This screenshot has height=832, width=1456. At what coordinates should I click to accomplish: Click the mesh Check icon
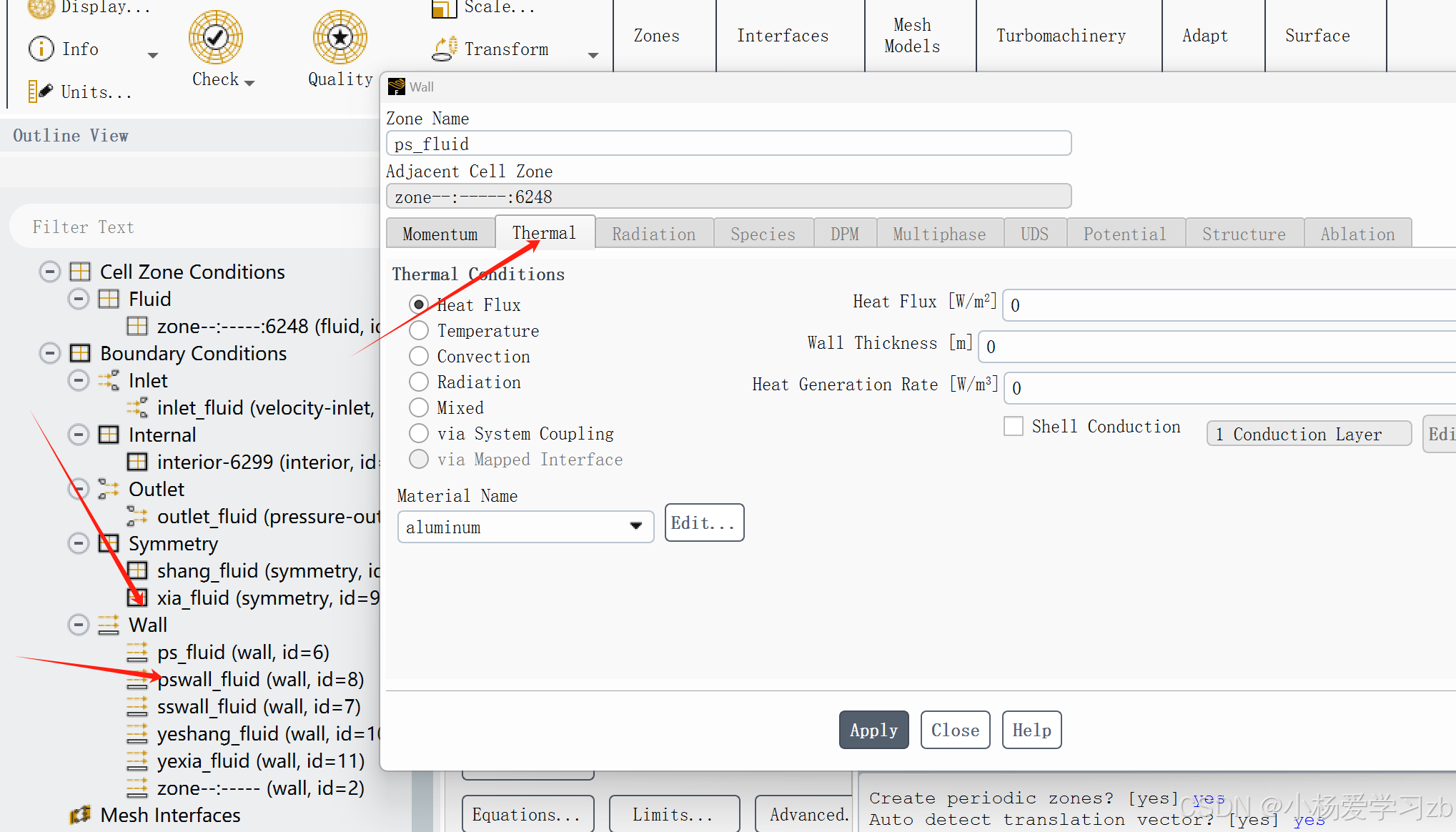[215, 37]
